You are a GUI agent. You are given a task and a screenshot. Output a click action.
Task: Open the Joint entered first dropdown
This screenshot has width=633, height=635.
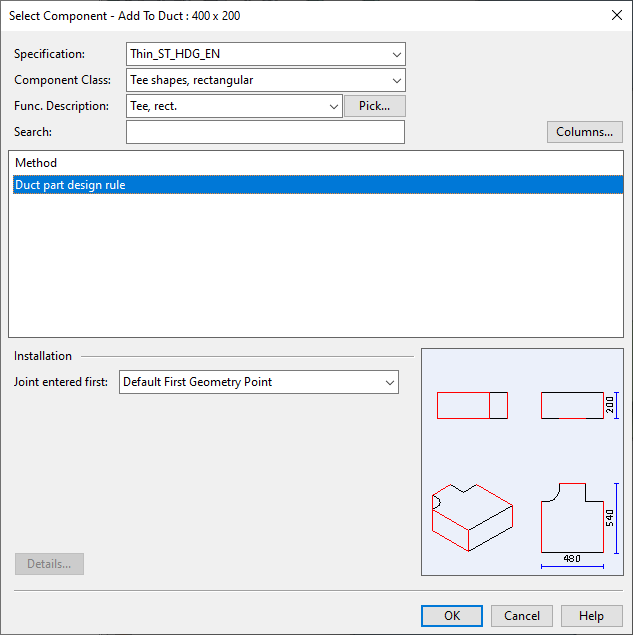click(259, 382)
